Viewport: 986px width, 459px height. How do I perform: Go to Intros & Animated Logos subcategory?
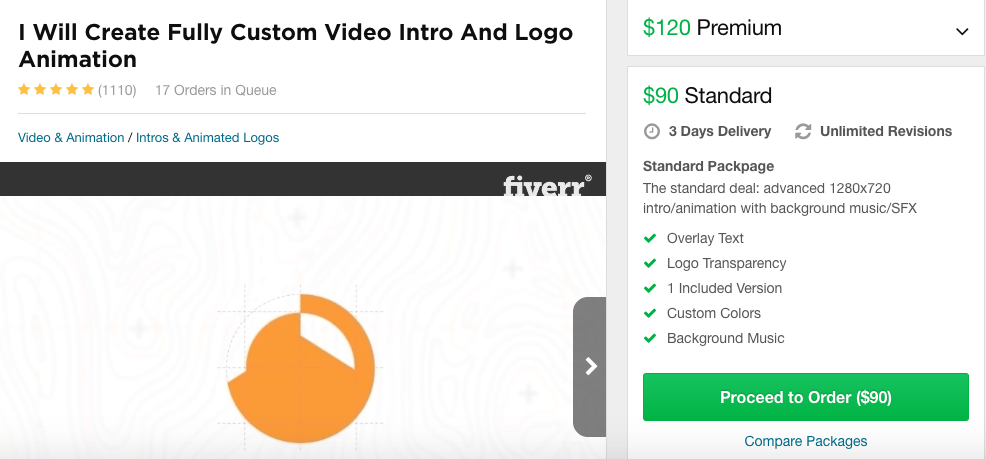pos(207,138)
